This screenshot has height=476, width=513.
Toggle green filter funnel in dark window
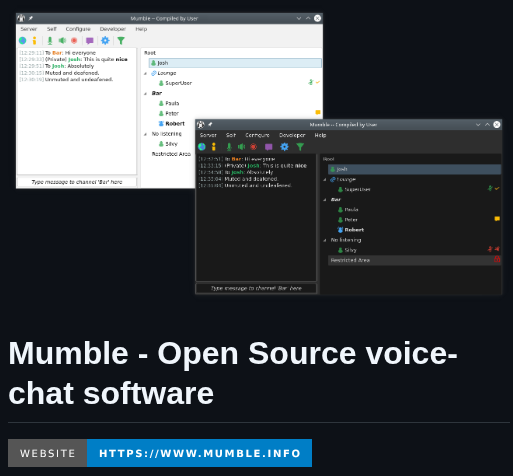[x=300, y=147]
